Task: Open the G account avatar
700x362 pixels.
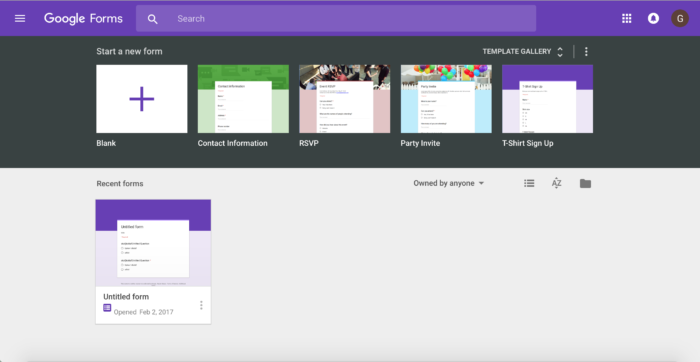Action: (x=679, y=18)
